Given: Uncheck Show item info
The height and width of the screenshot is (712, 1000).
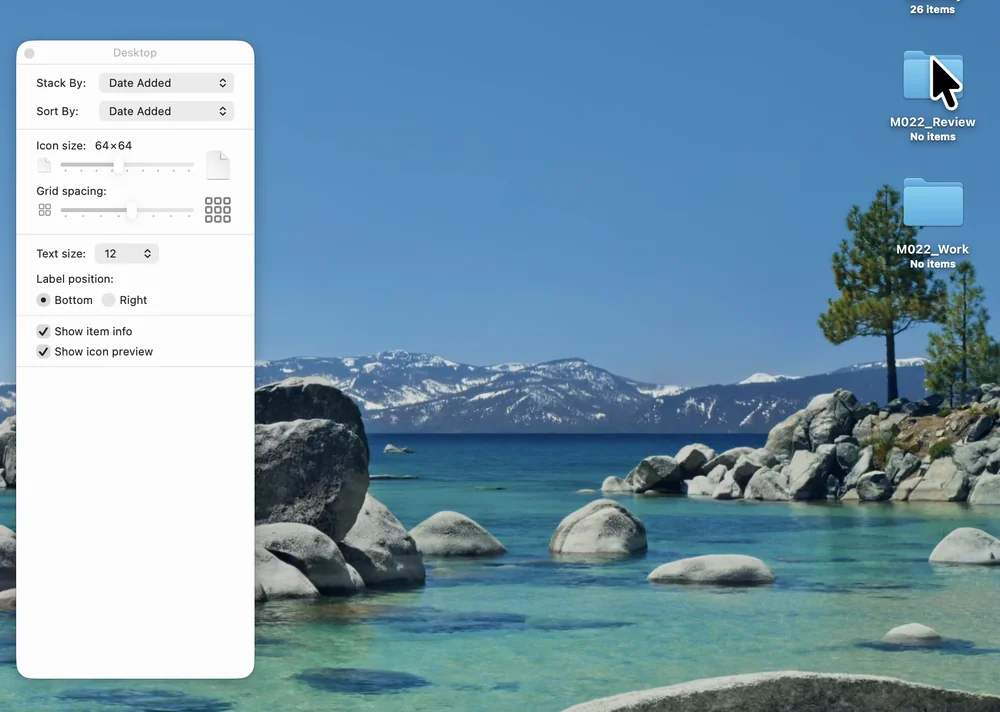Looking at the screenshot, I should pyautogui.click(x=43, y=331).
